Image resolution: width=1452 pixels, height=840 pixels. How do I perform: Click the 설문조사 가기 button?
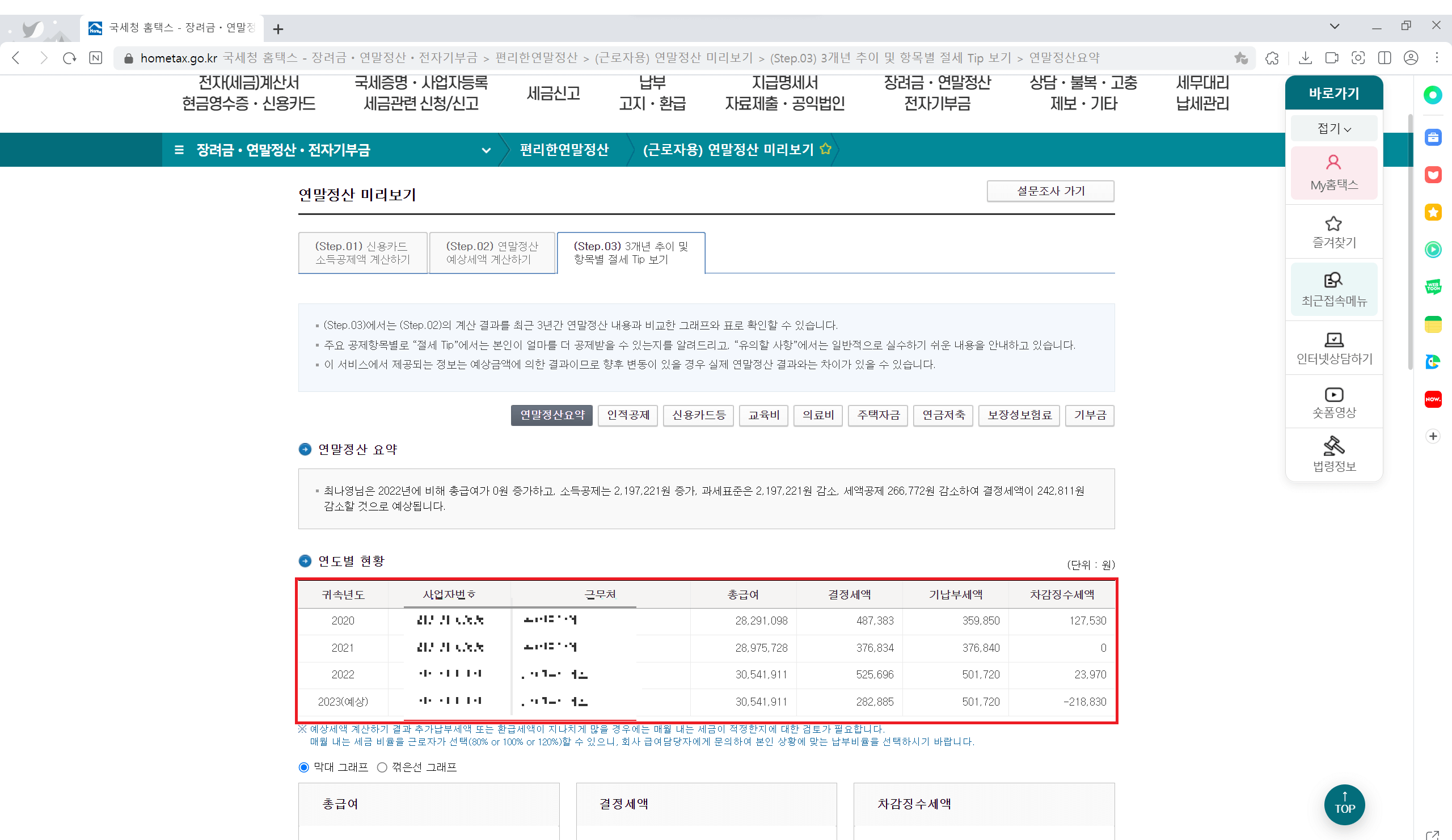pyautogui.click(x=1050, y=191)
